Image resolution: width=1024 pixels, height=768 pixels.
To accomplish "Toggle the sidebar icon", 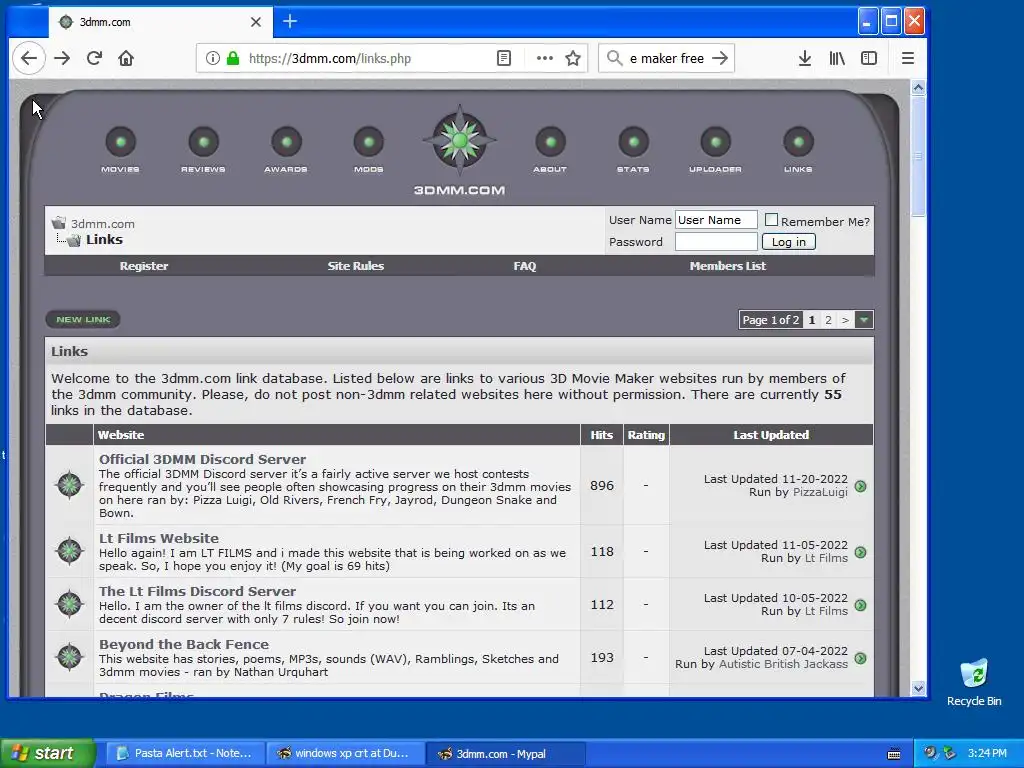I will click(869, 58).
